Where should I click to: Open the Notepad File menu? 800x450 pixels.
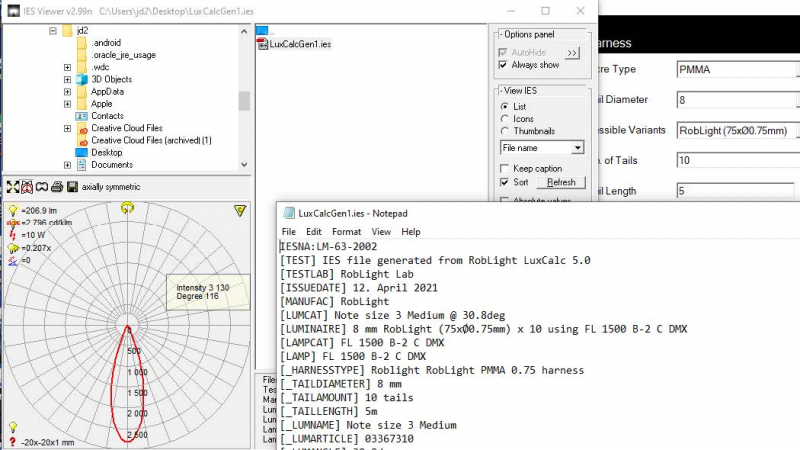click(289, 232)
